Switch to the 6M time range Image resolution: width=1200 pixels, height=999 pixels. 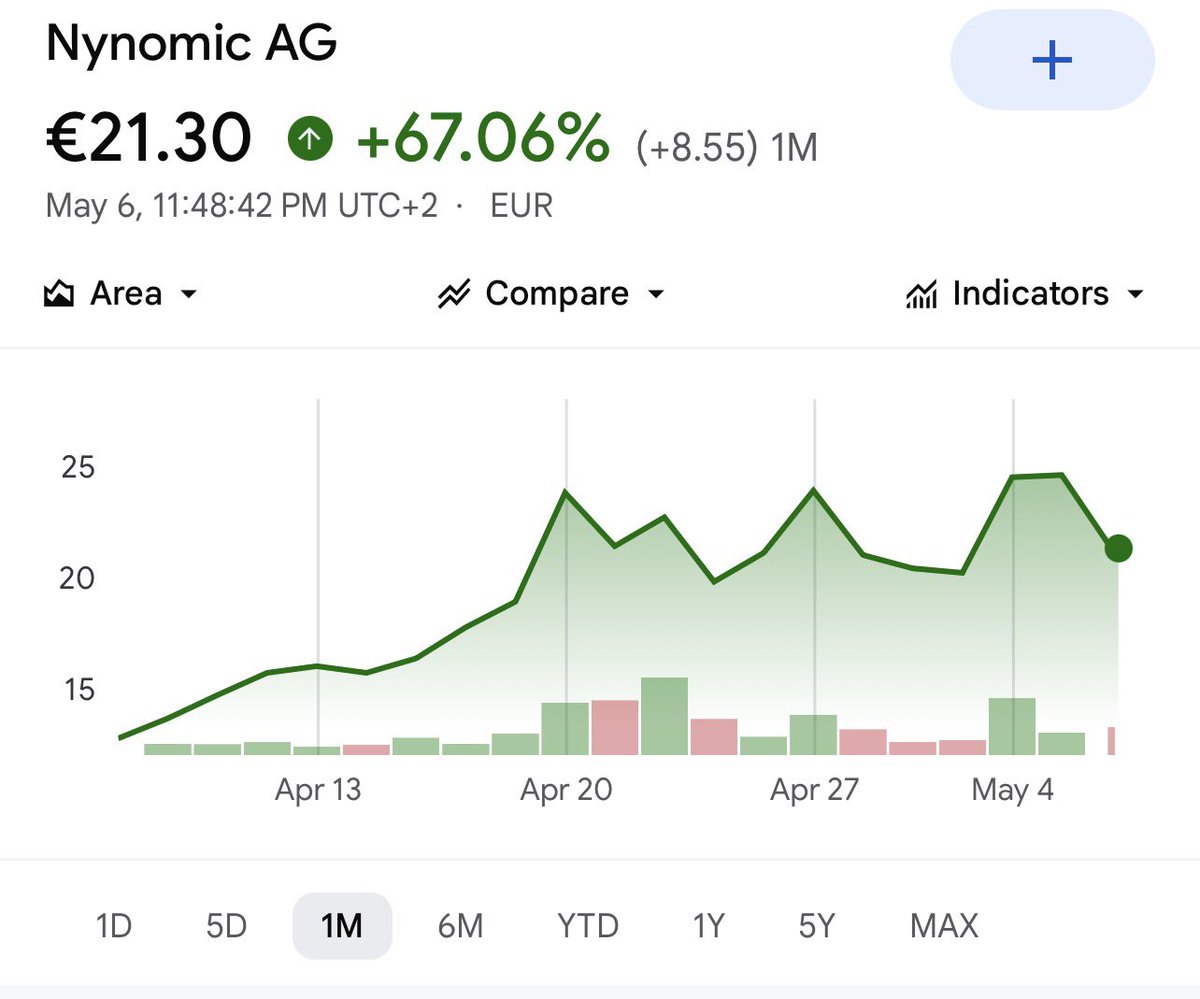(x=460, y=926)
